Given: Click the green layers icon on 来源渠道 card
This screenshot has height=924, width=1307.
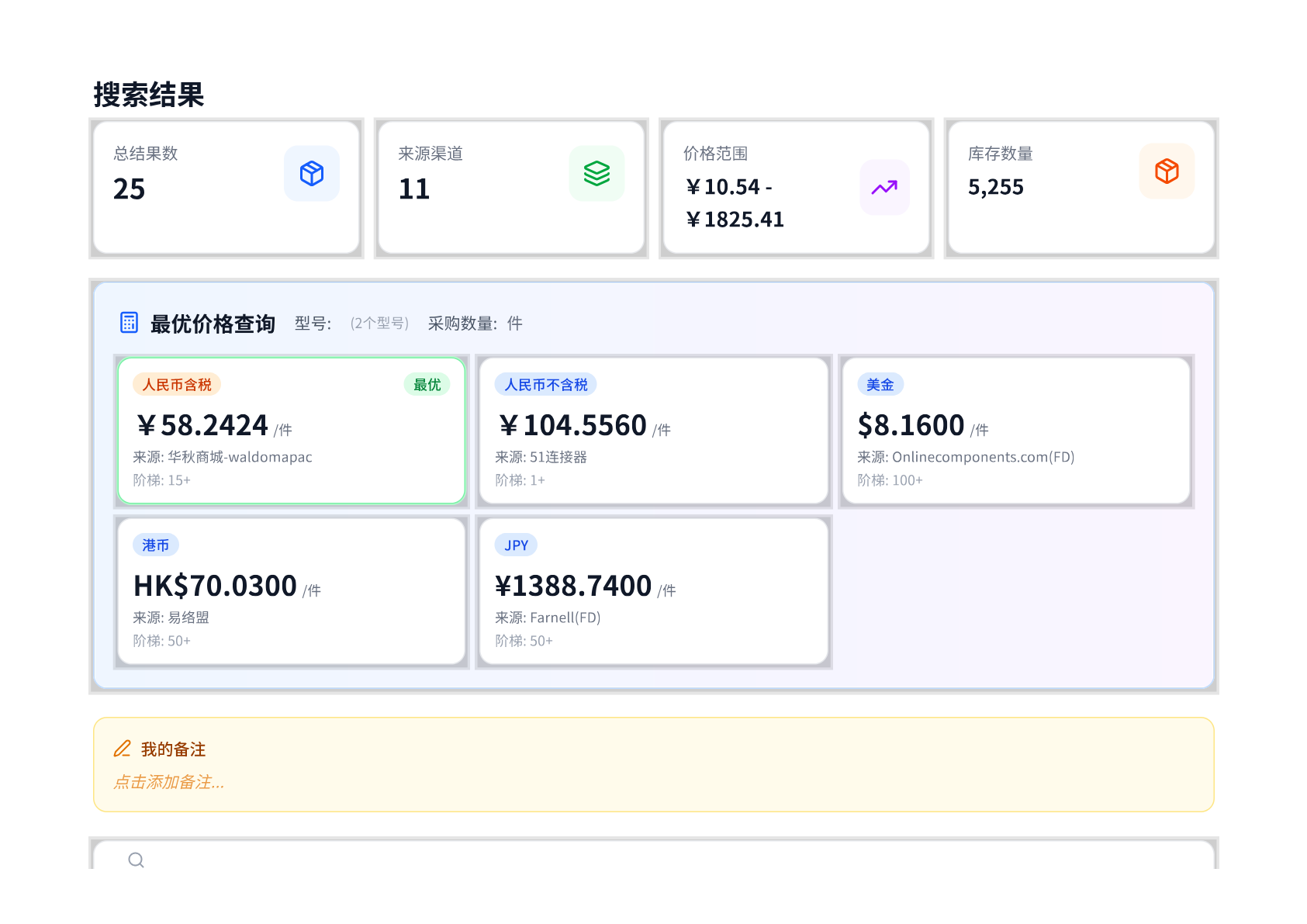Looking at the screenshot, I should (x=596, y=173).
